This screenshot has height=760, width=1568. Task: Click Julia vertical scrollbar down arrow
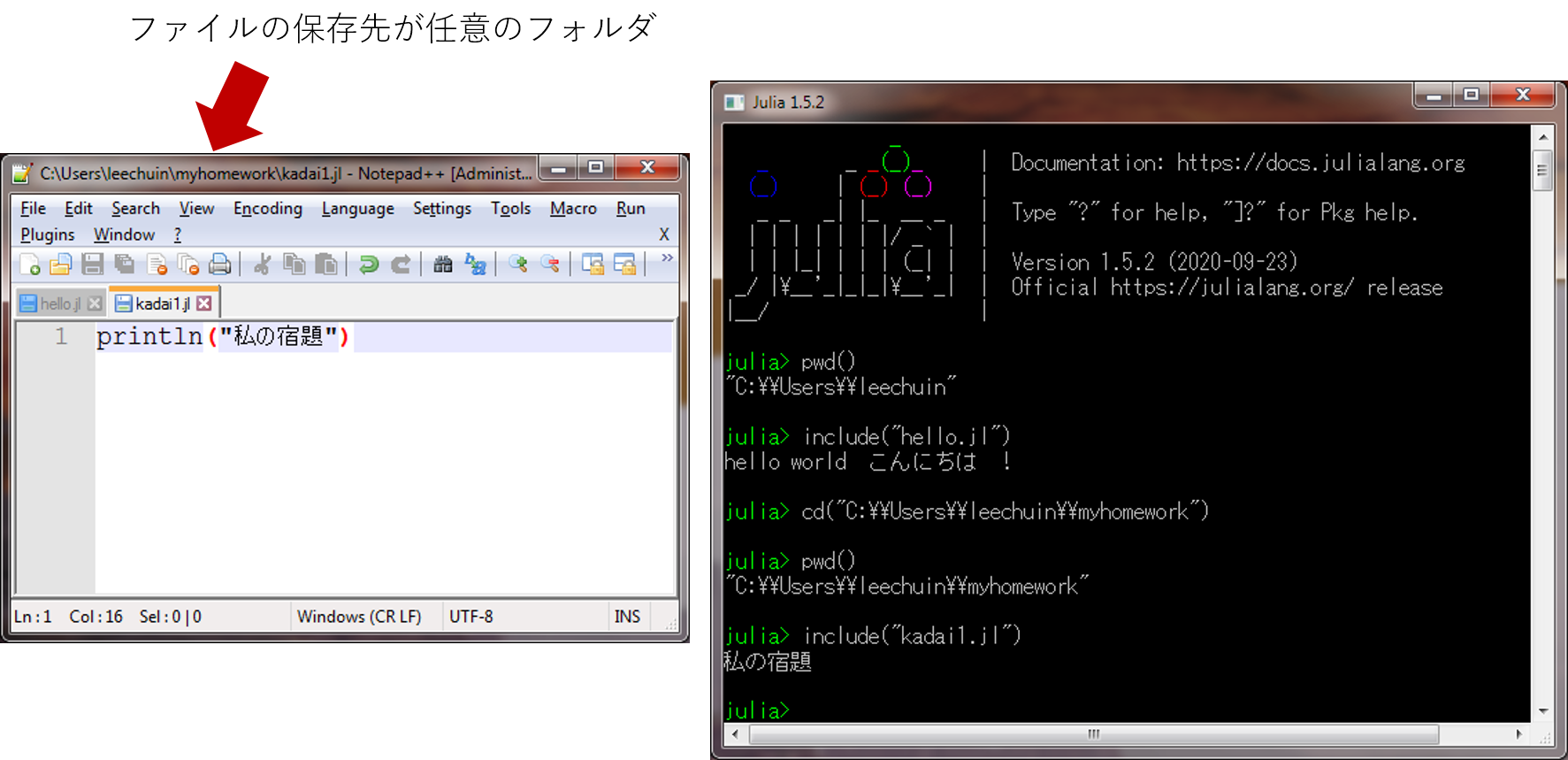[1543, 711]
